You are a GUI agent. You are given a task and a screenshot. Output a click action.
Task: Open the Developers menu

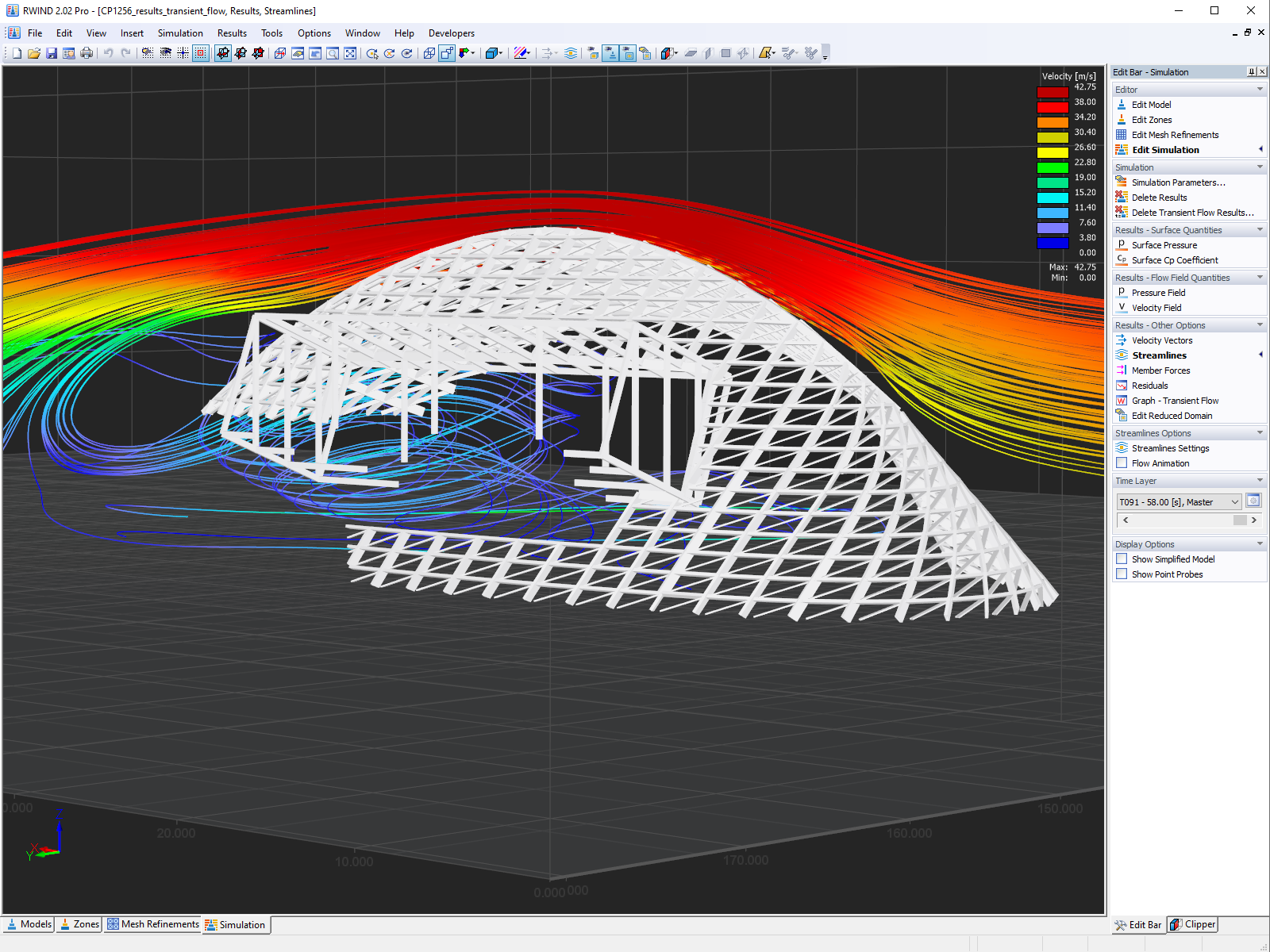(452, 33)
